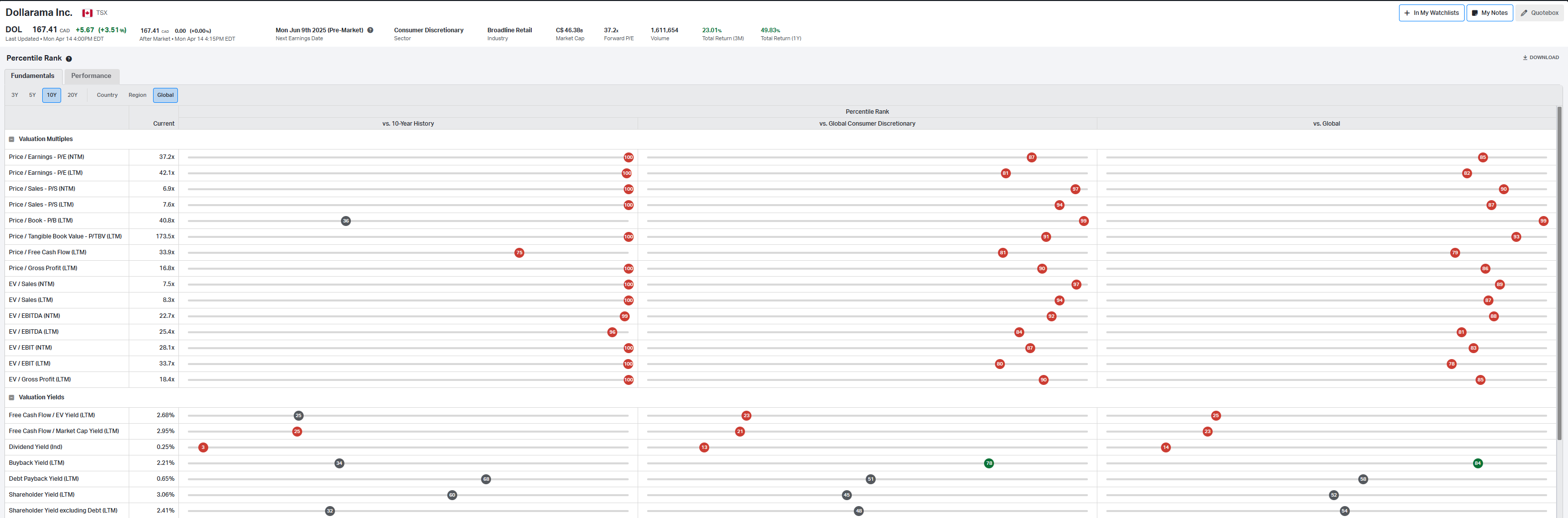The width and height of the screenshot is (1568, 518).
Task: Collapse the Valuation Multiples section
Action: (11, 139)
